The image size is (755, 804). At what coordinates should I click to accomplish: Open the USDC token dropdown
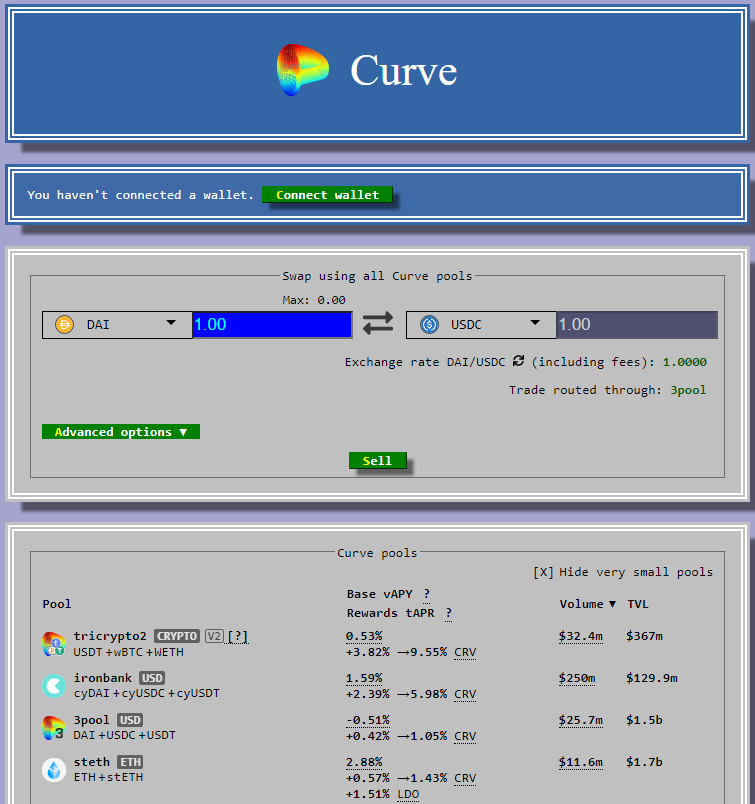[x=481, y=325]
